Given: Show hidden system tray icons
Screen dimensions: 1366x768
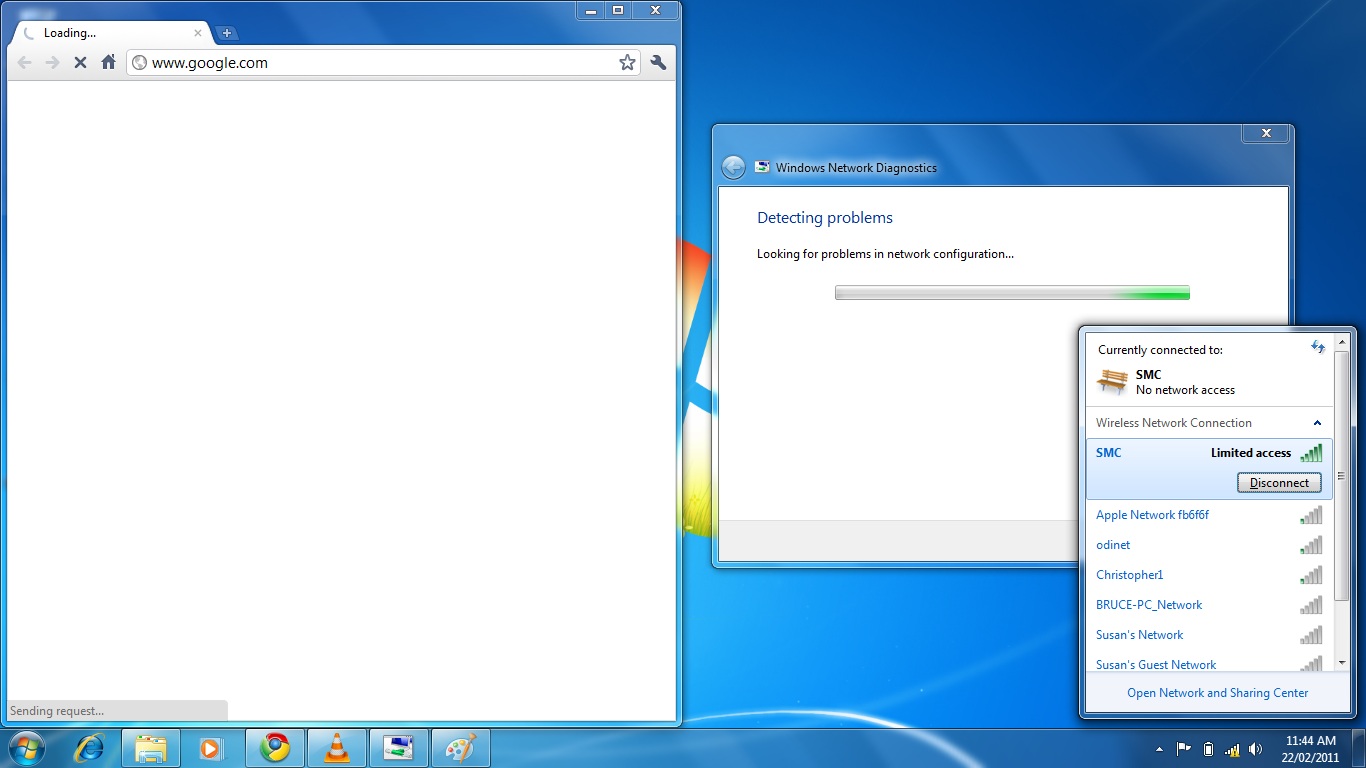Looking at the screenshot, I should (1160, 749).
